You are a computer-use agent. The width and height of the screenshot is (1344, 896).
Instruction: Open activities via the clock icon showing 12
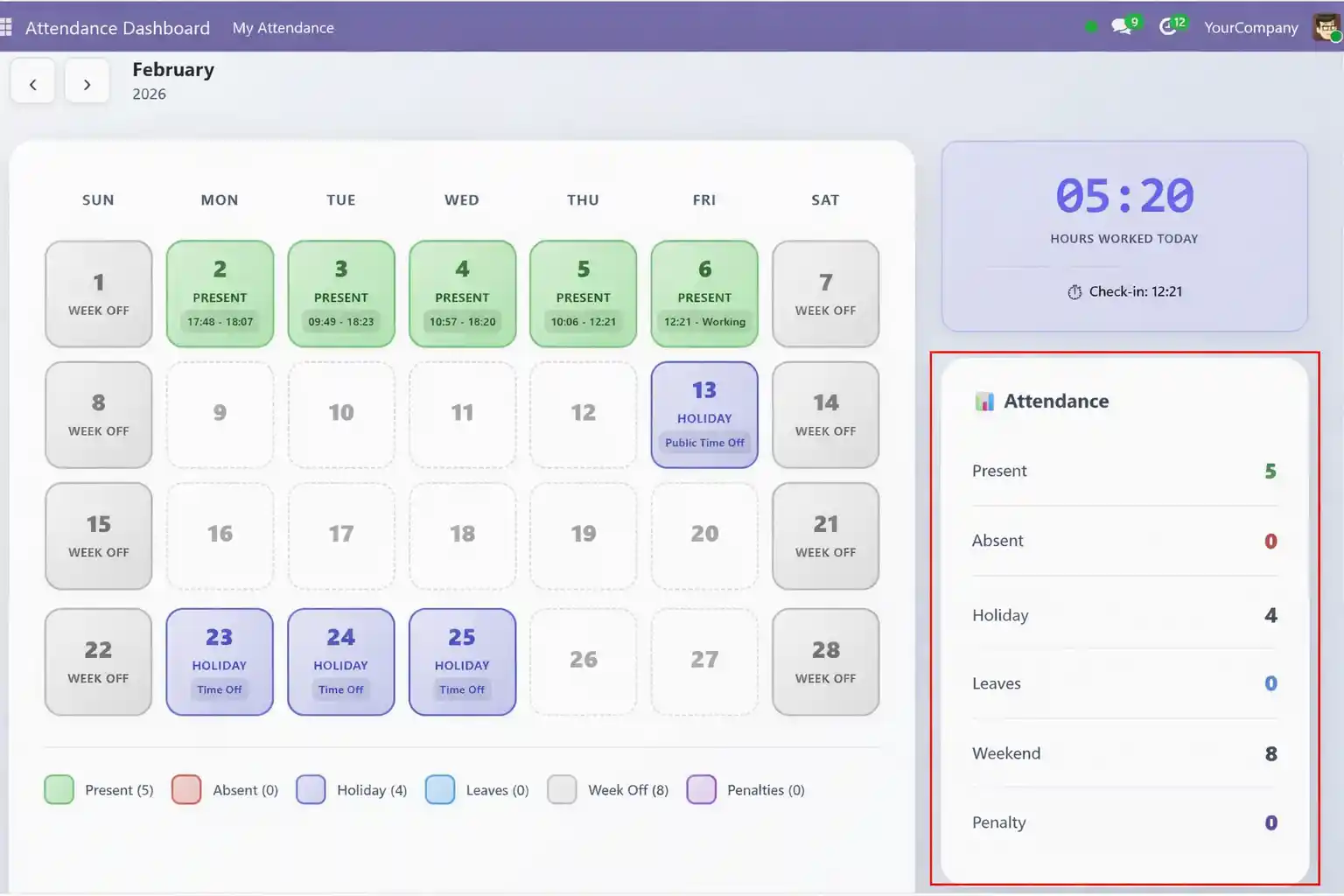tap(1168, 26)
